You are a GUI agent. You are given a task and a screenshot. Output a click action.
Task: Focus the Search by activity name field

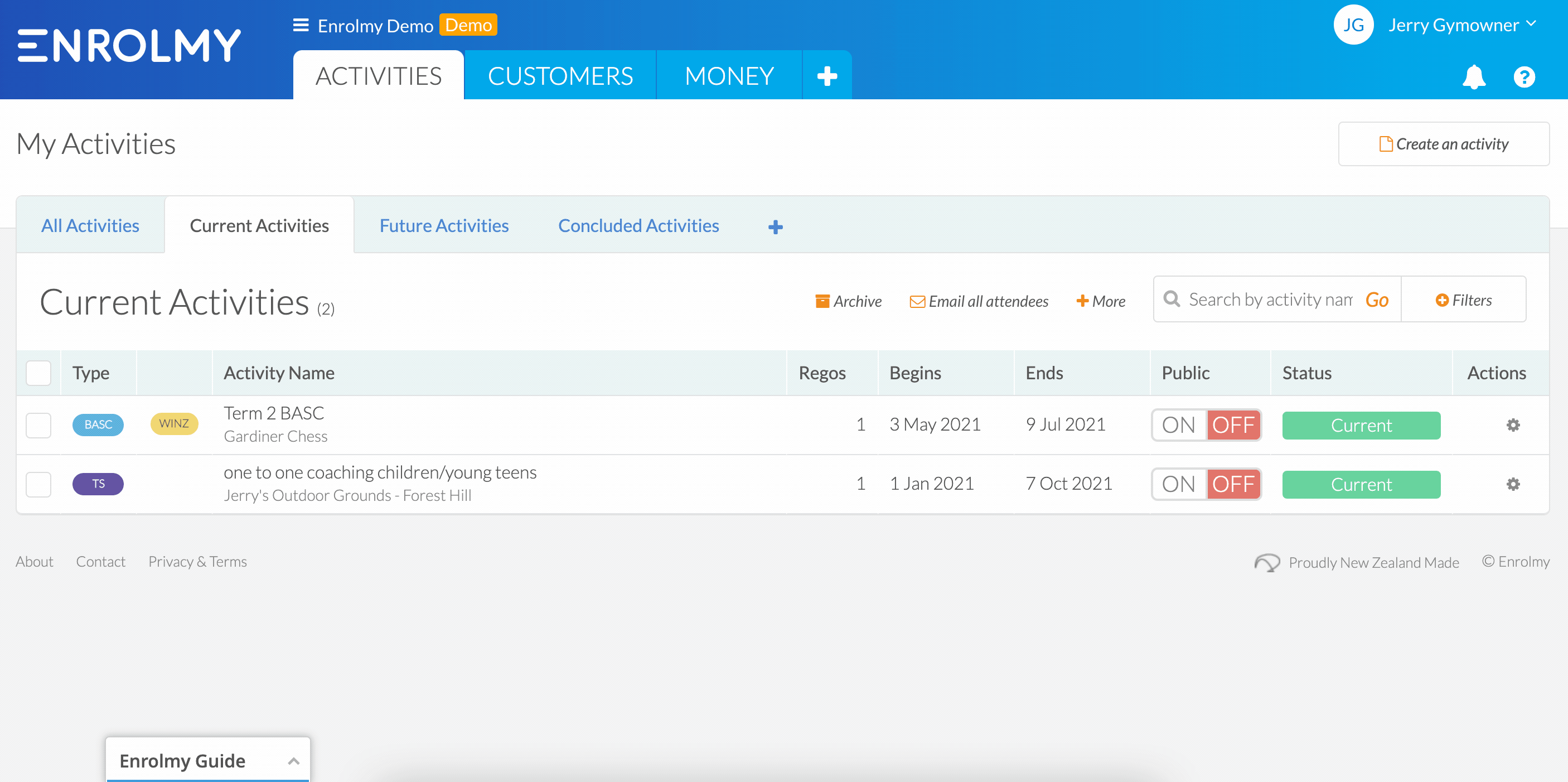point(1270,299)
